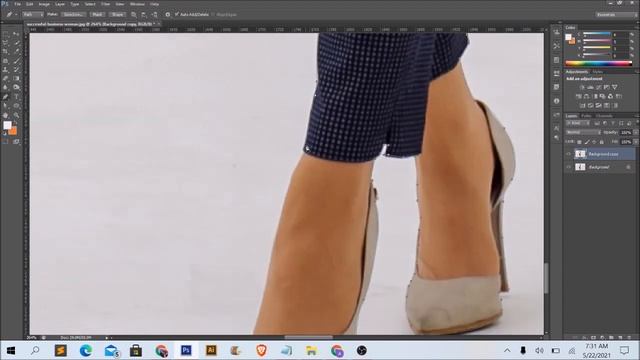
Task: Open the Window menu
Action: (137, 4)
